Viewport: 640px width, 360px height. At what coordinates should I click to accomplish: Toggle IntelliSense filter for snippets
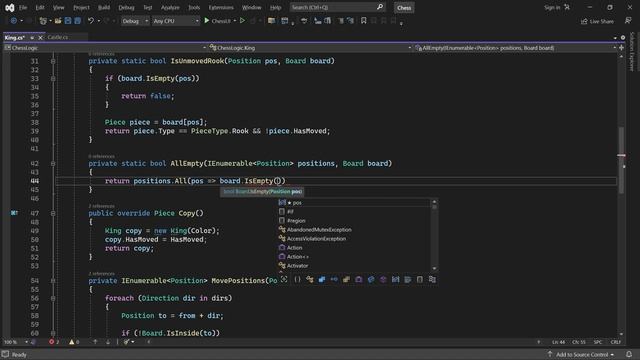pyautogui.click(x=420, y=280)
